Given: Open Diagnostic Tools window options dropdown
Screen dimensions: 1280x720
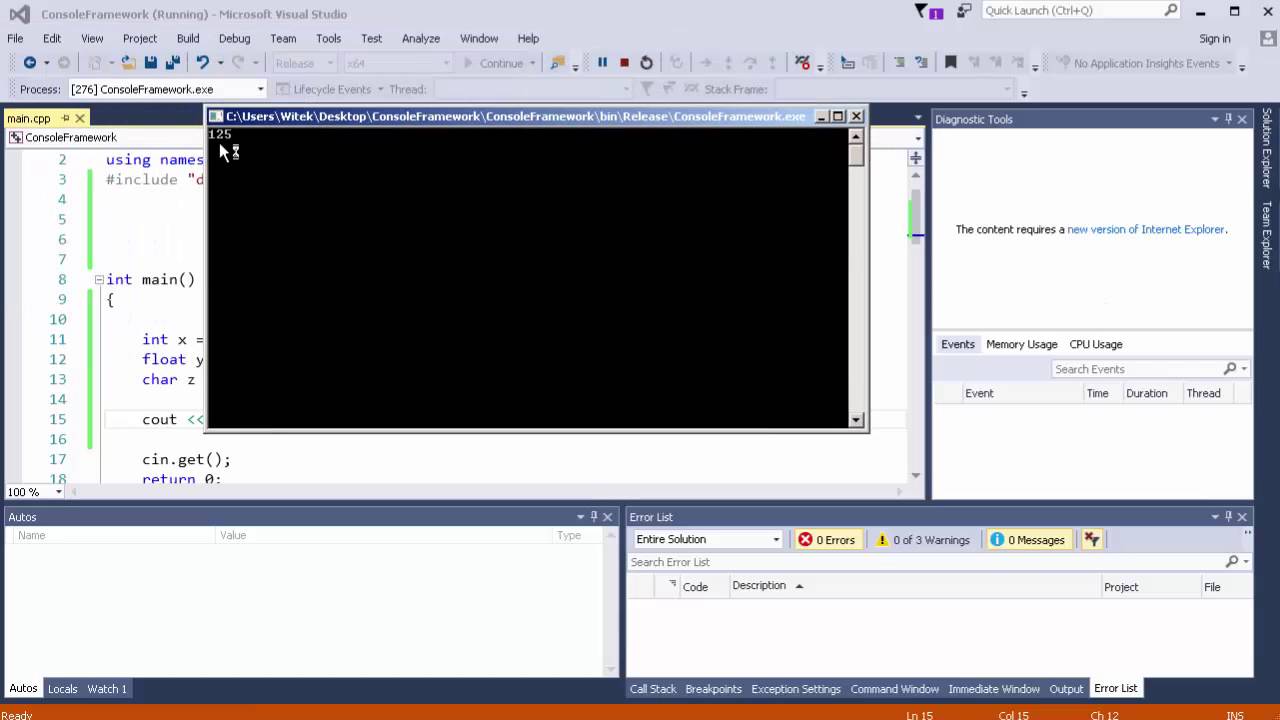Looking at the screenshot, I should coord(1215,119).
